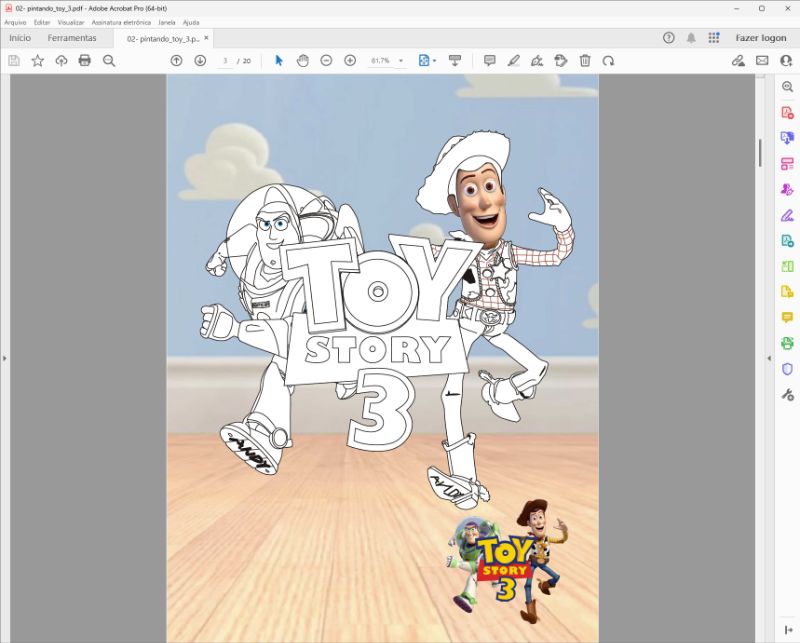Open the search zoom tool in right pane
The height and width of the screenshot is (643, 800).
tap(787, 87)
